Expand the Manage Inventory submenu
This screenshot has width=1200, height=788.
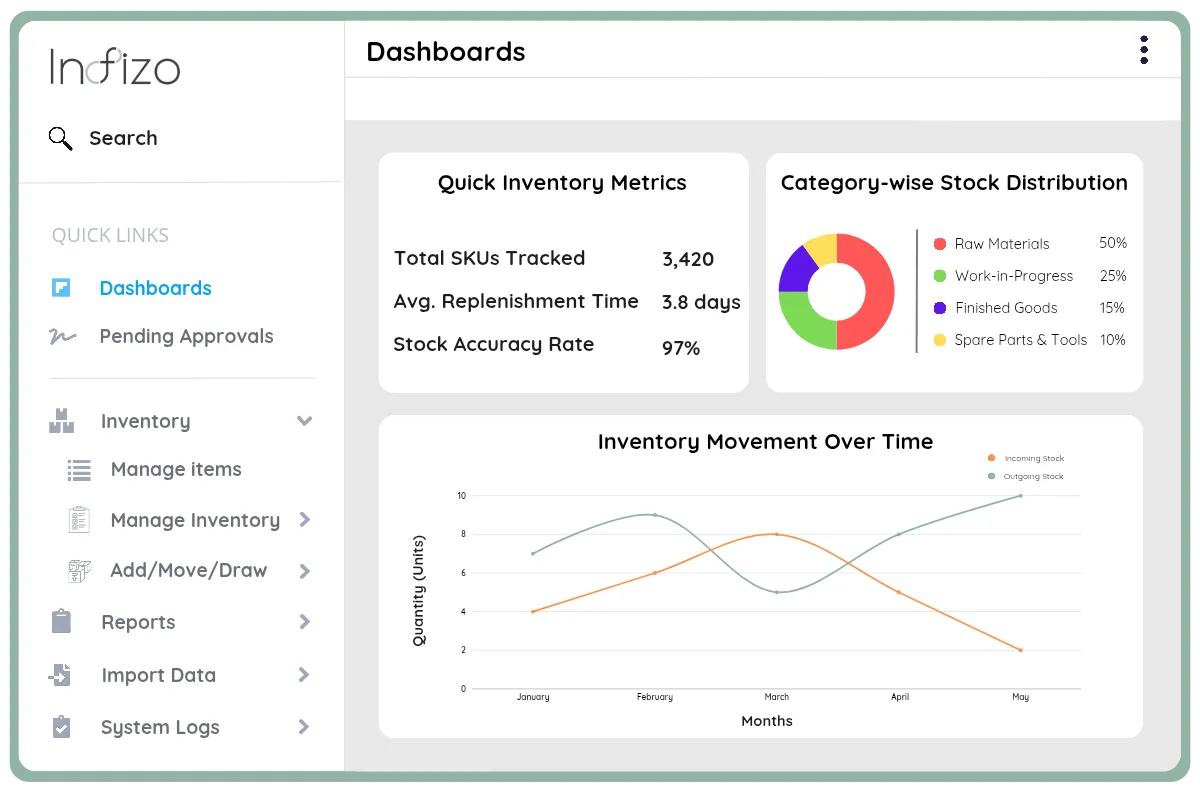(304, 520)
